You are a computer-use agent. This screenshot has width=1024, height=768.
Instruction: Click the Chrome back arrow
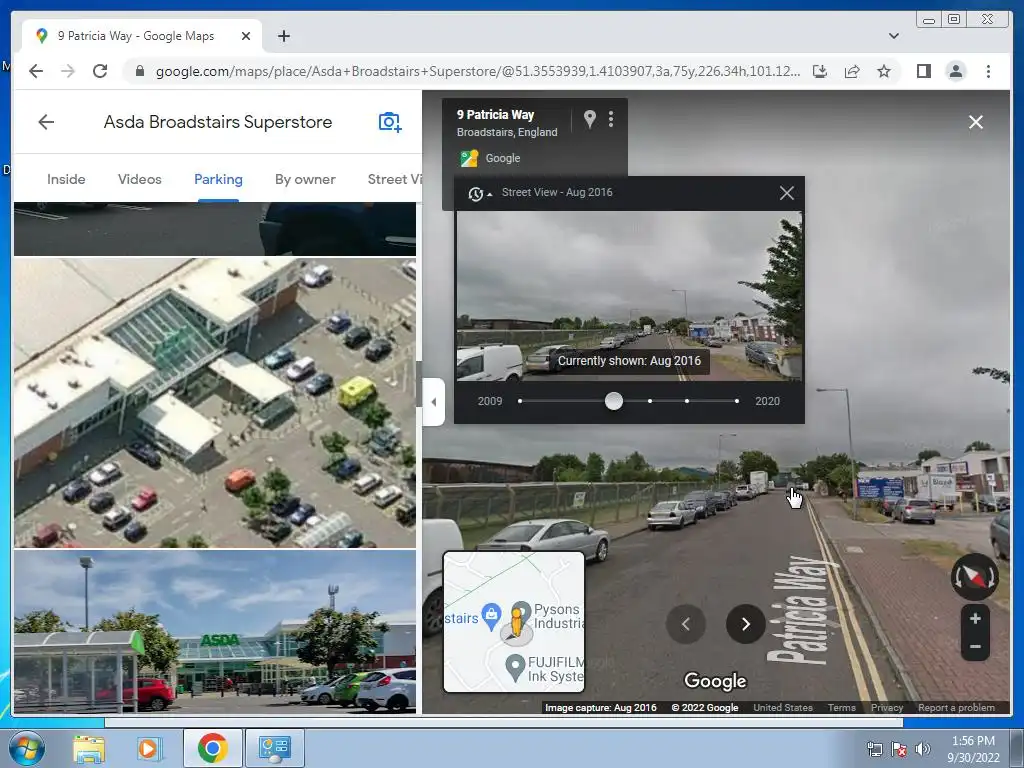pos(36,71)
